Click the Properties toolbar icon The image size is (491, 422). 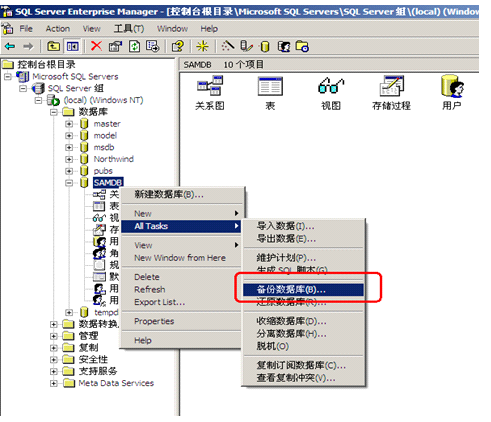tap(116, 46)
